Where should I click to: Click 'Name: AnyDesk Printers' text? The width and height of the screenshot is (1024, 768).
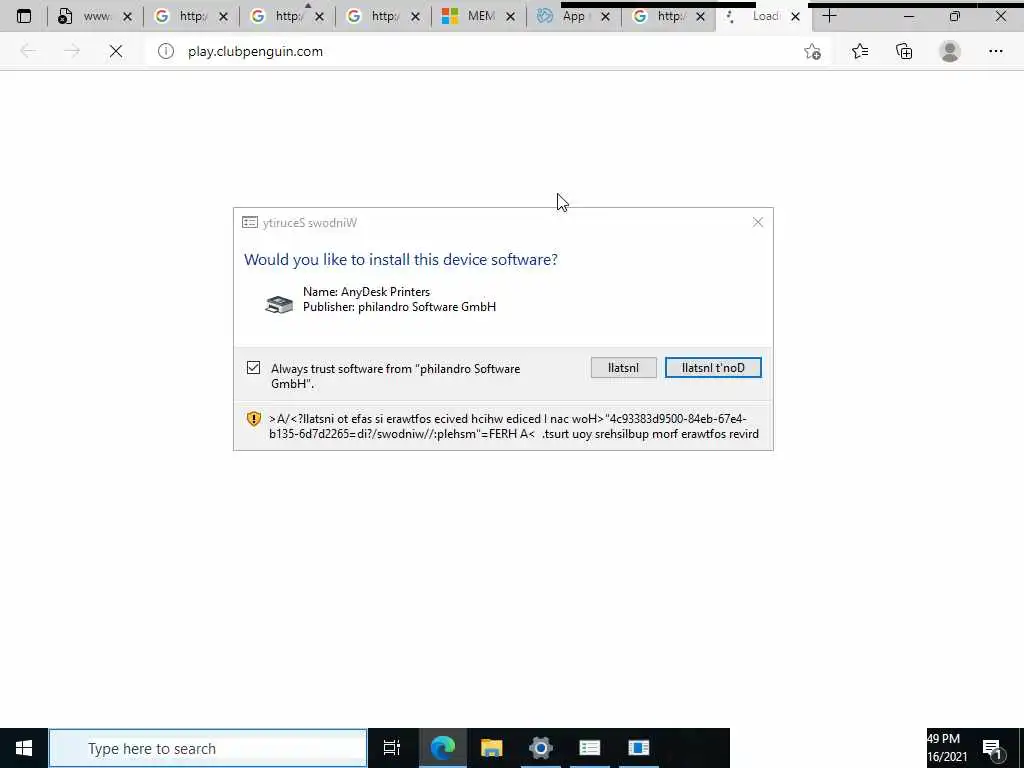coord(366,292)
